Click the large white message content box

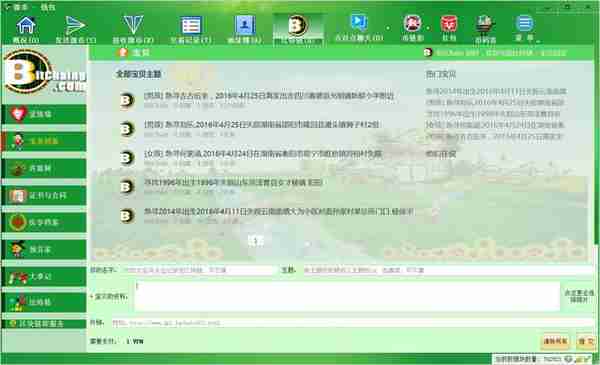tap(347, 296)
